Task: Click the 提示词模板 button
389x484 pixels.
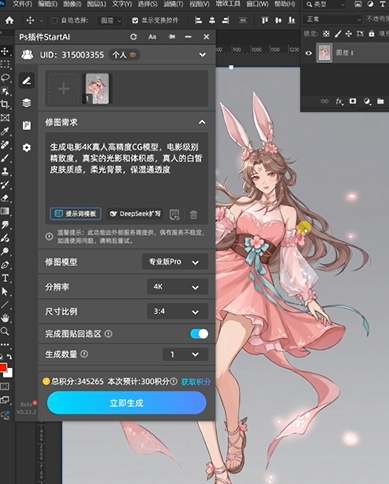Action: click(76, 214)
